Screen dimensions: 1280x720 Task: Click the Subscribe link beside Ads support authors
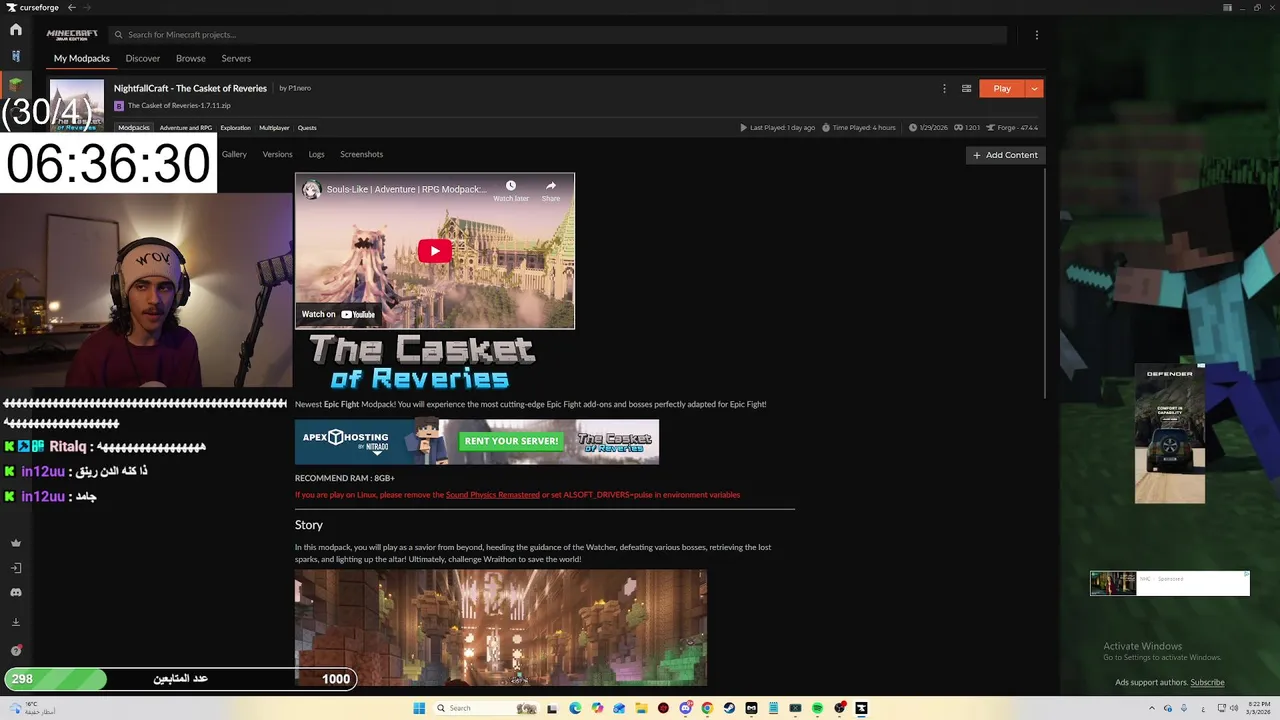(x=1207, y=682)
